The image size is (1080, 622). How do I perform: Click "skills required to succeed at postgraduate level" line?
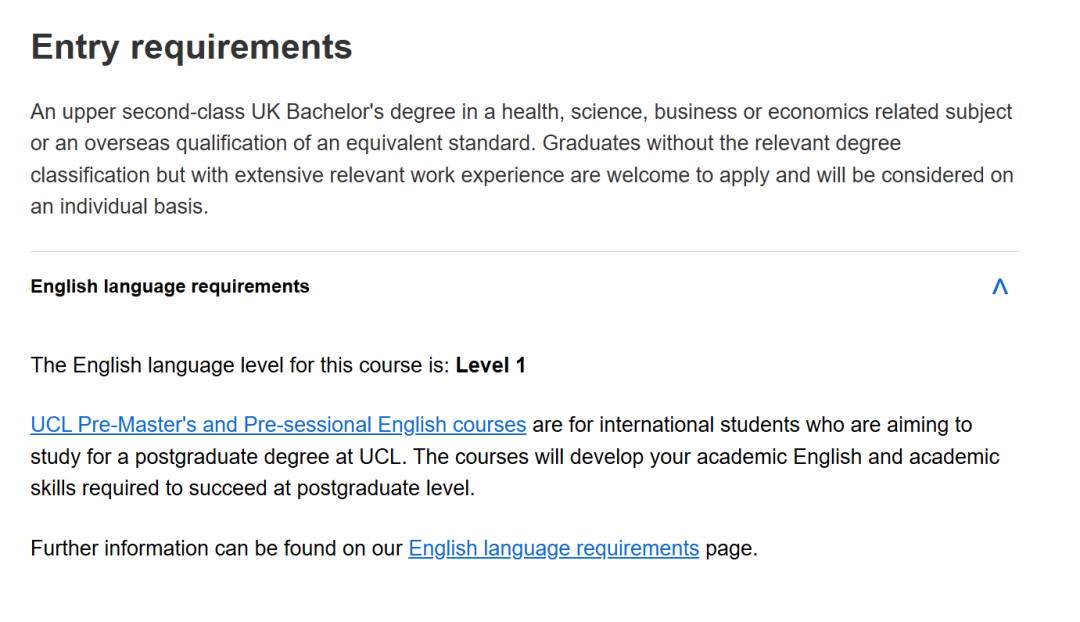click(252, 490)
